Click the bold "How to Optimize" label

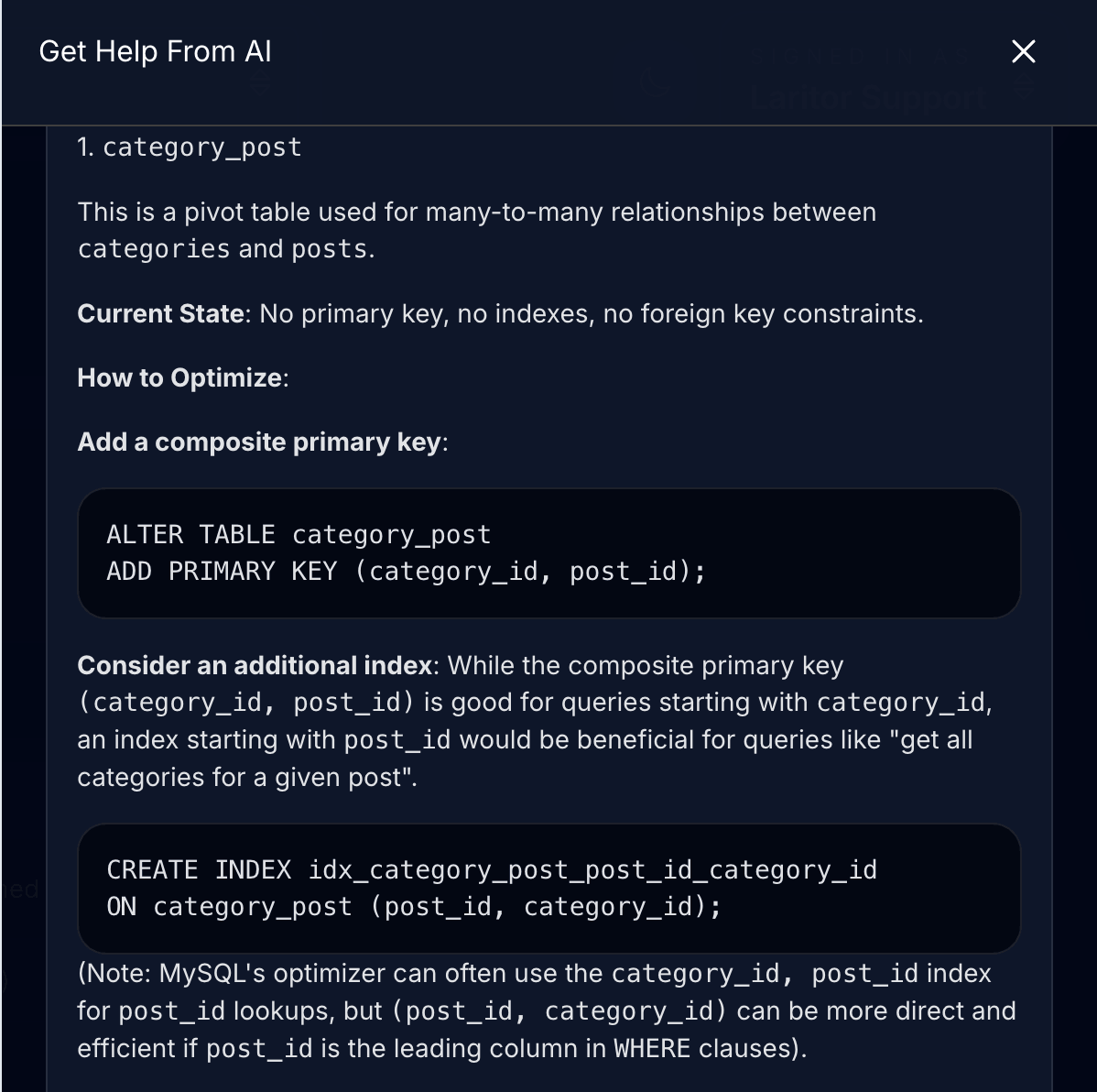(x=179, y=378)
